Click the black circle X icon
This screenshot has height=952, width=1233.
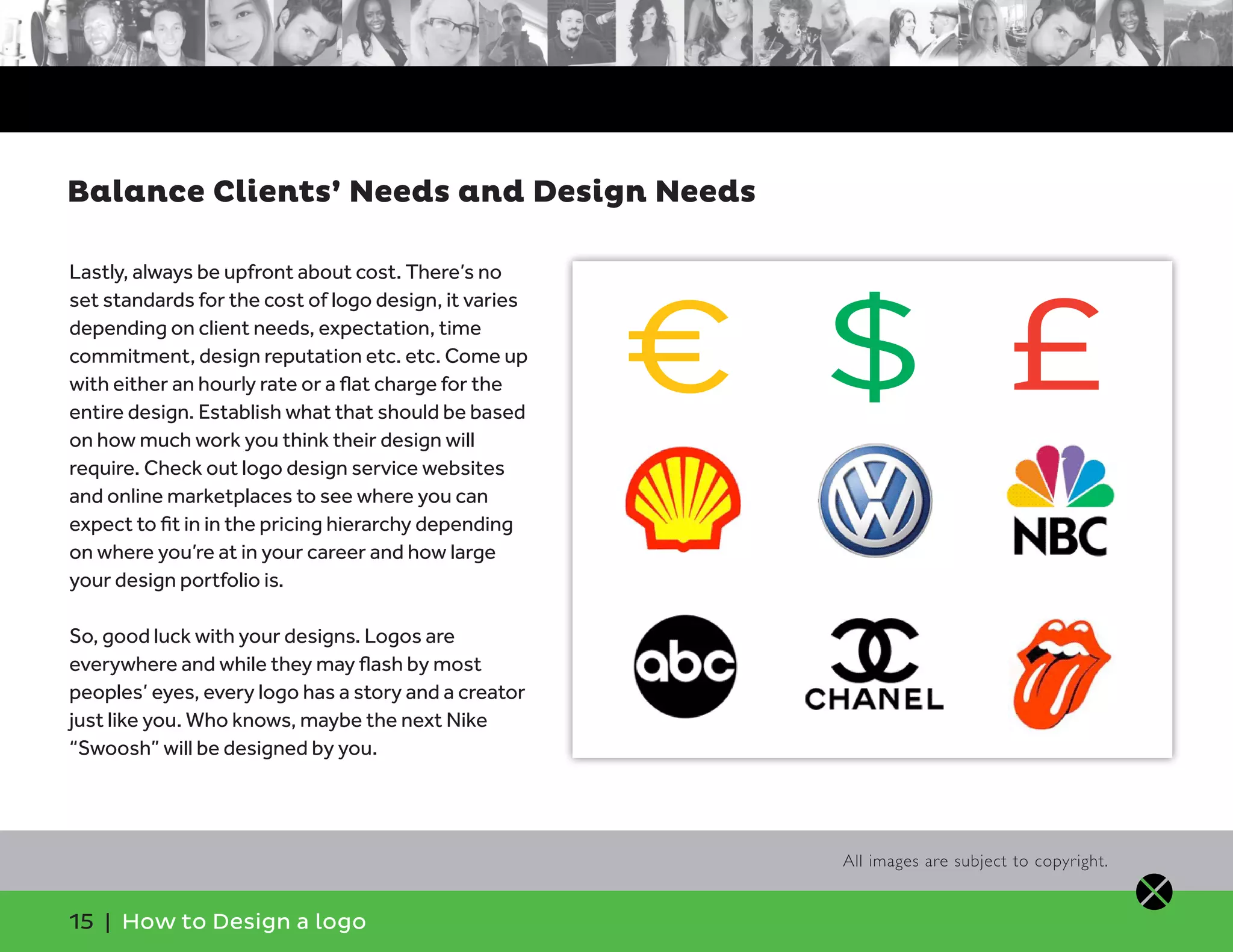1154,892
